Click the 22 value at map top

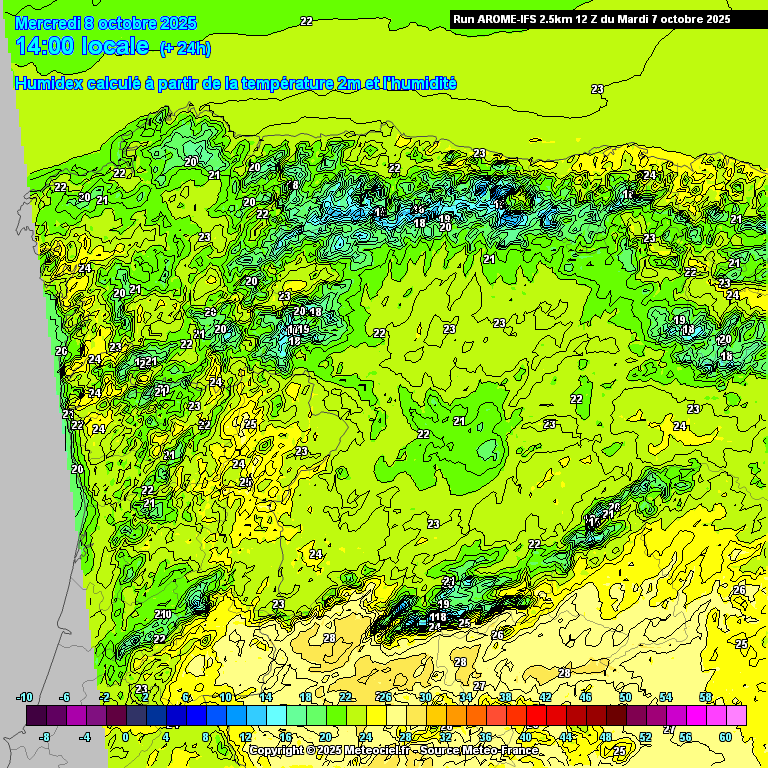306,21
